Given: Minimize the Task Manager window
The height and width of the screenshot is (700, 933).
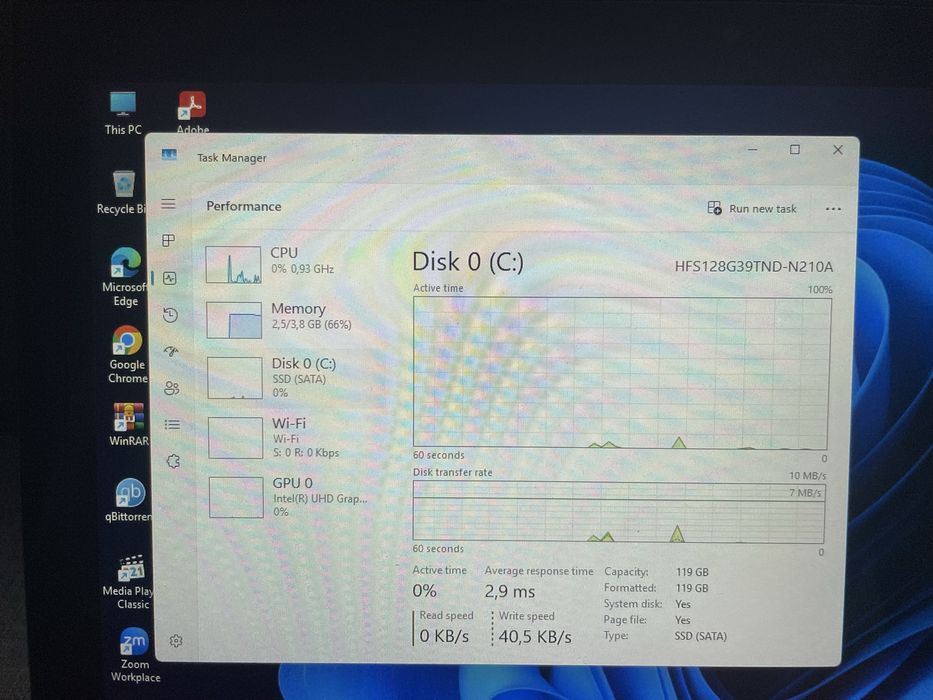Looking at the screenshot, I should point(753,149).
